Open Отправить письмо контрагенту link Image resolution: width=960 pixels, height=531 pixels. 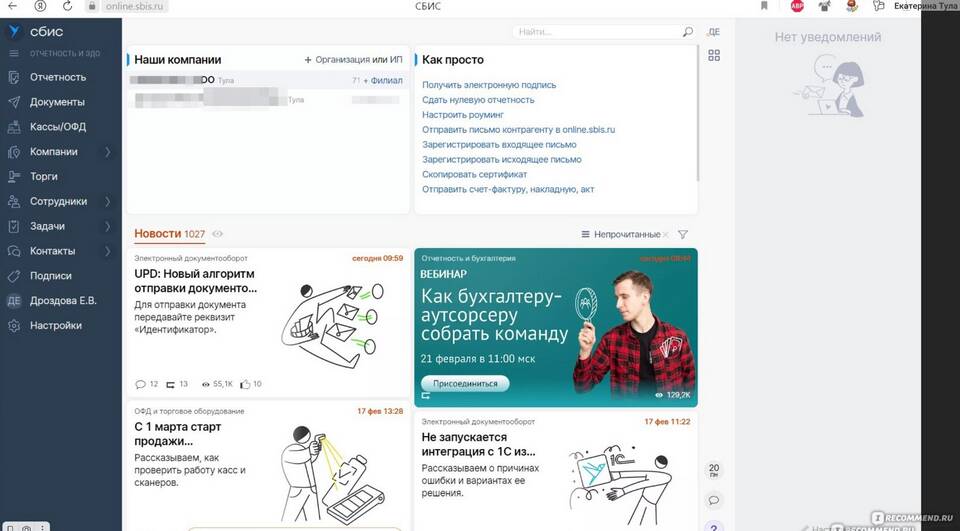(519, 130)
